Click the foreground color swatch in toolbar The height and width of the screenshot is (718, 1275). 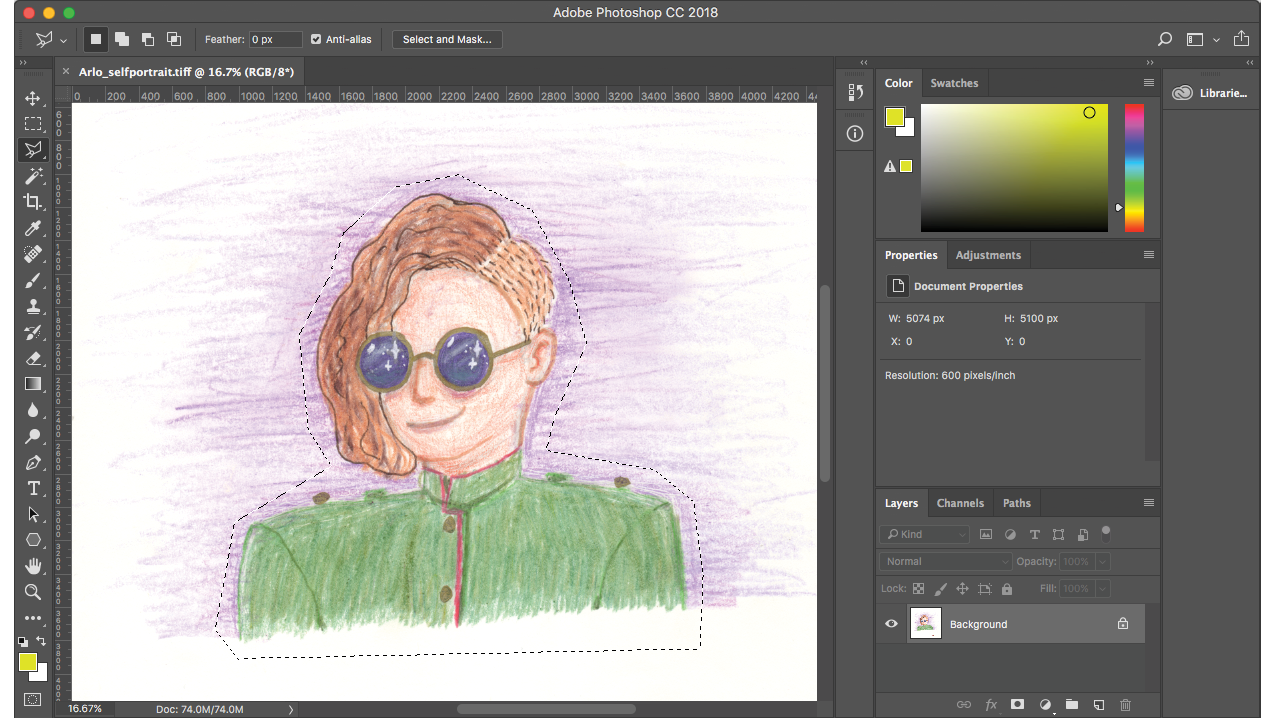pyautogui.click(x=27, y=662)
